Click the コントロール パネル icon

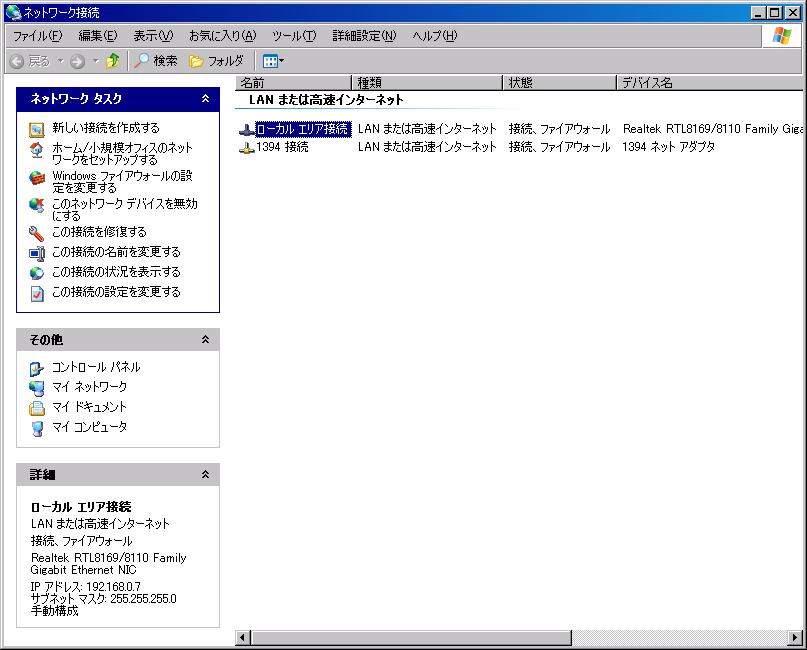pos(37,368)
